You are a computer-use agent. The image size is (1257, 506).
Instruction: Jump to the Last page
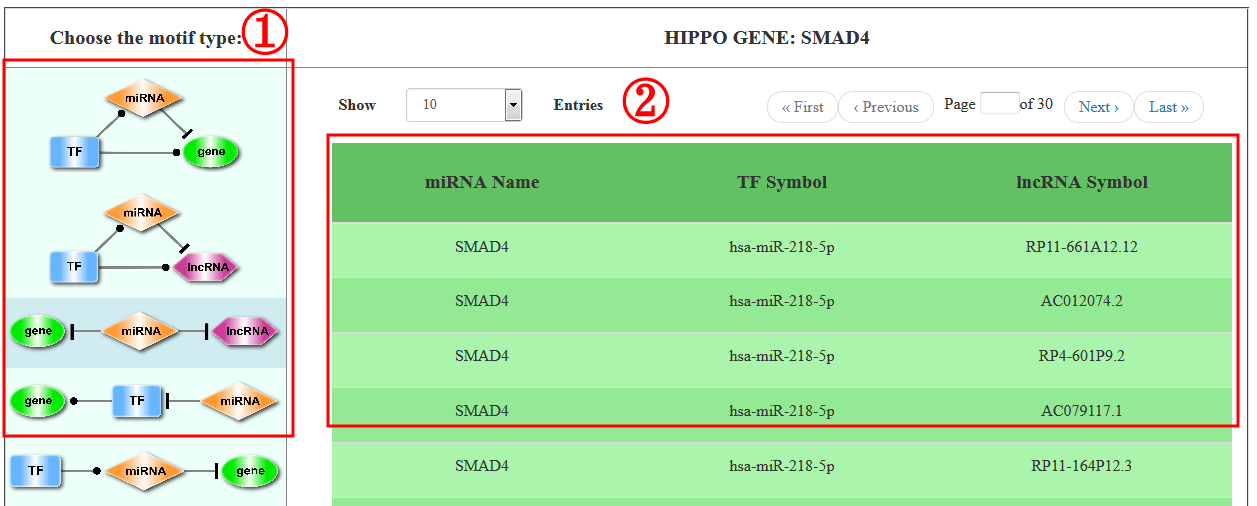click(1168, 107)
